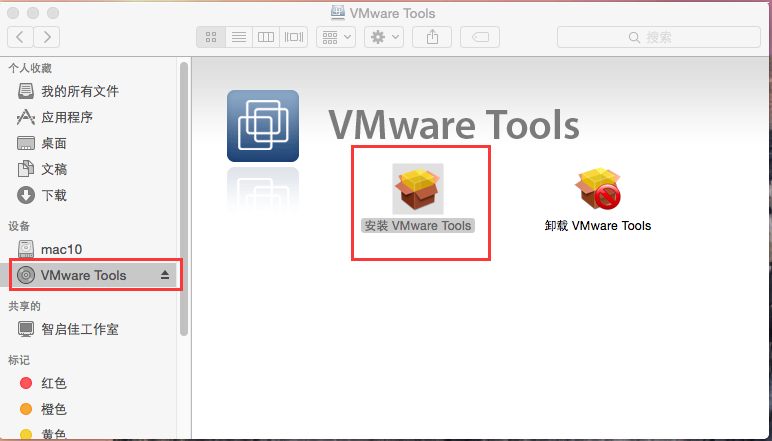Switch to Cover Flow view
Image resolution: width=772 pixels, height=441 pixels.
click(294, 37)
